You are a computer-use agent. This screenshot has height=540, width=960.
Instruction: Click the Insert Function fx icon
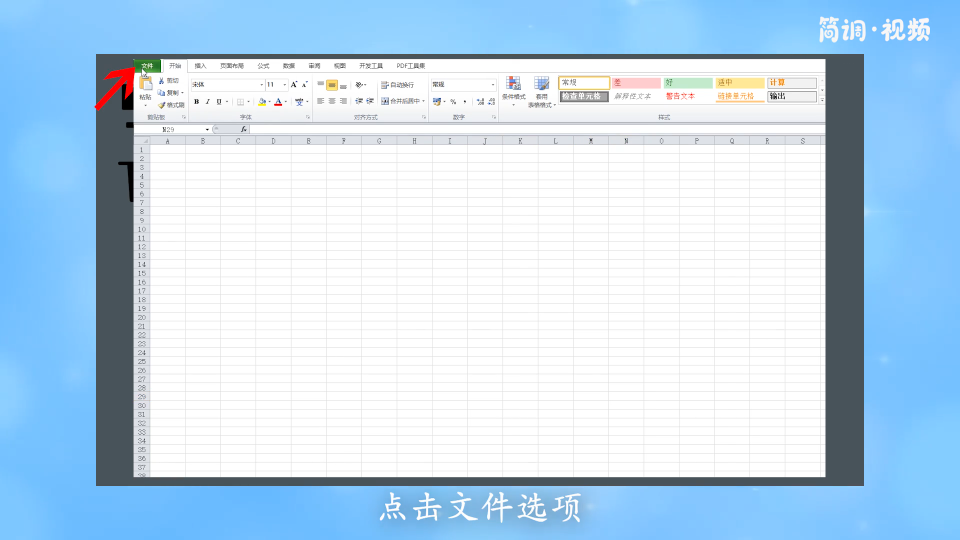(x=243, y=129)
